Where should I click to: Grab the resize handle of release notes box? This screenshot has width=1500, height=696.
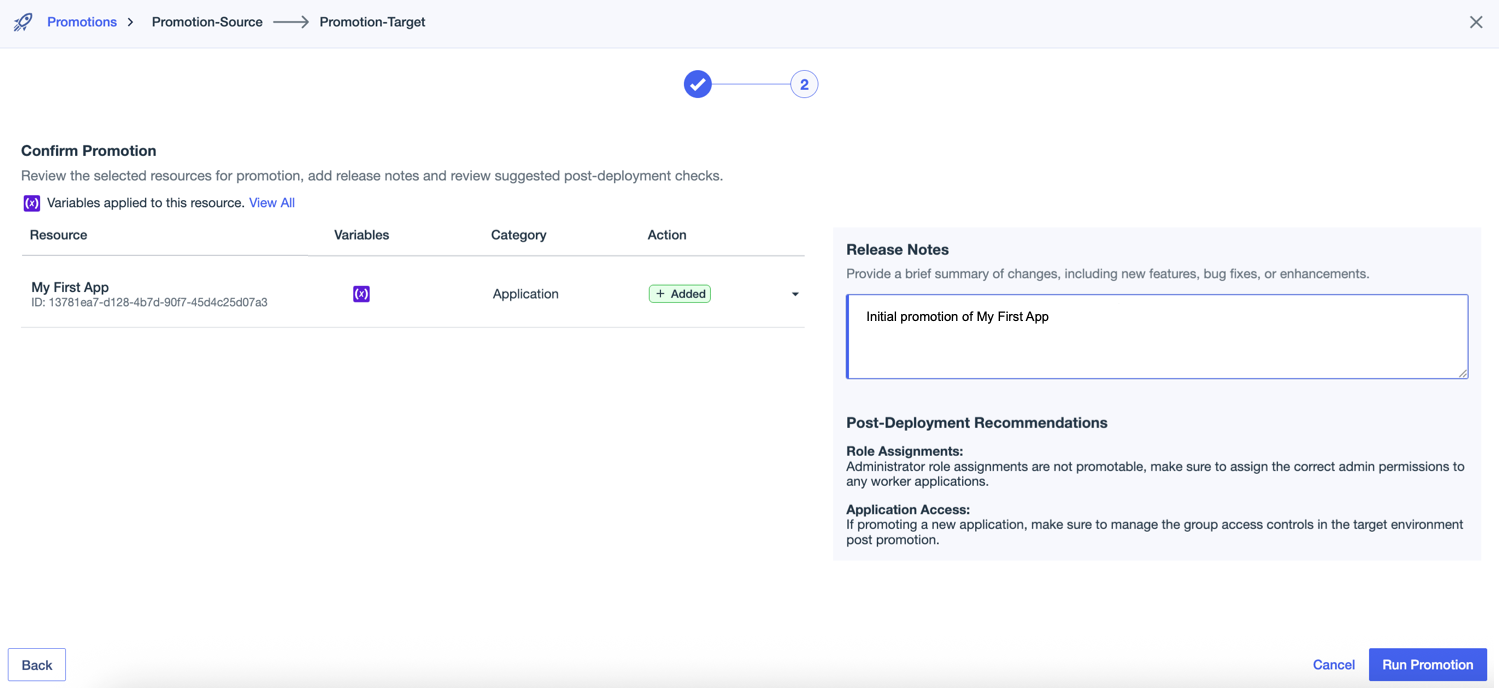coord(1463,373)
